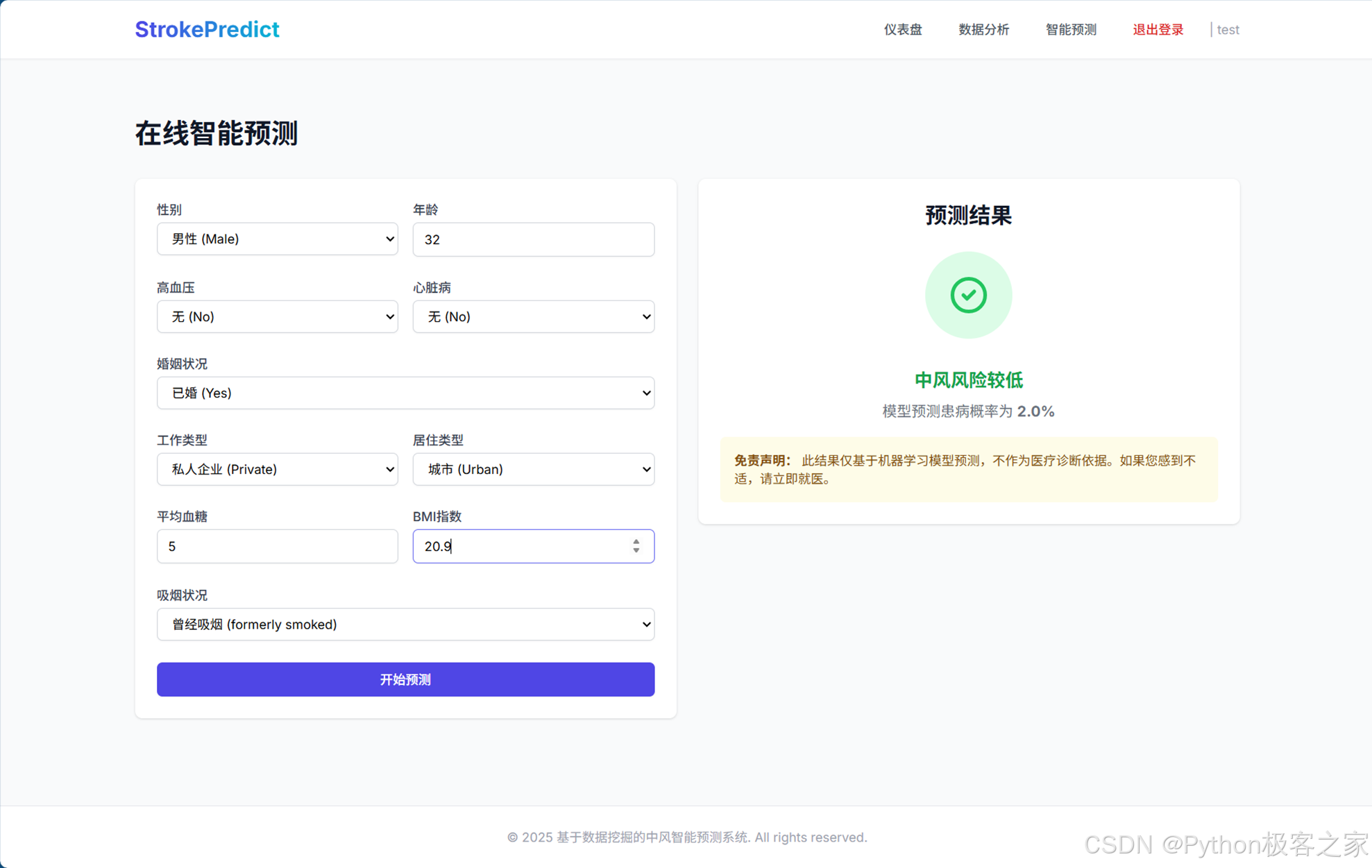The width and height of the screenshot is (1372, 868).
Task: Open 数据分析 data analysis page
Action: click(983, 29)
